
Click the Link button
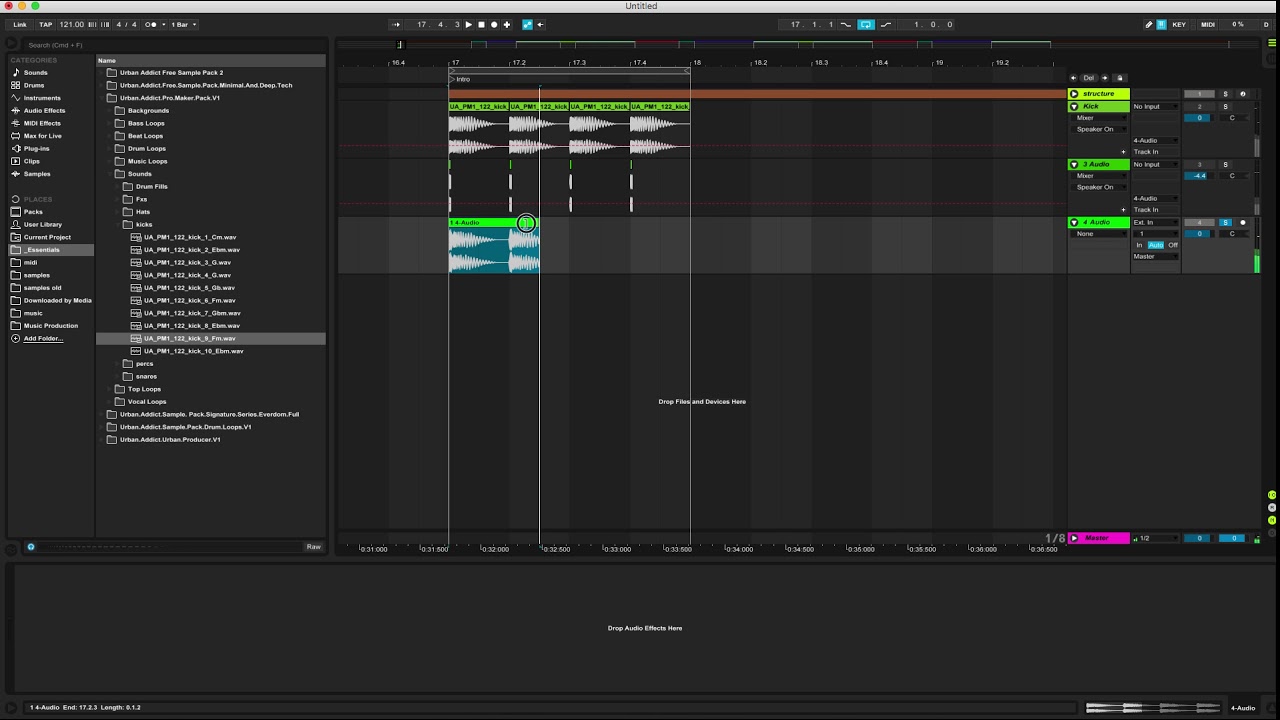[x=20, y=24]
